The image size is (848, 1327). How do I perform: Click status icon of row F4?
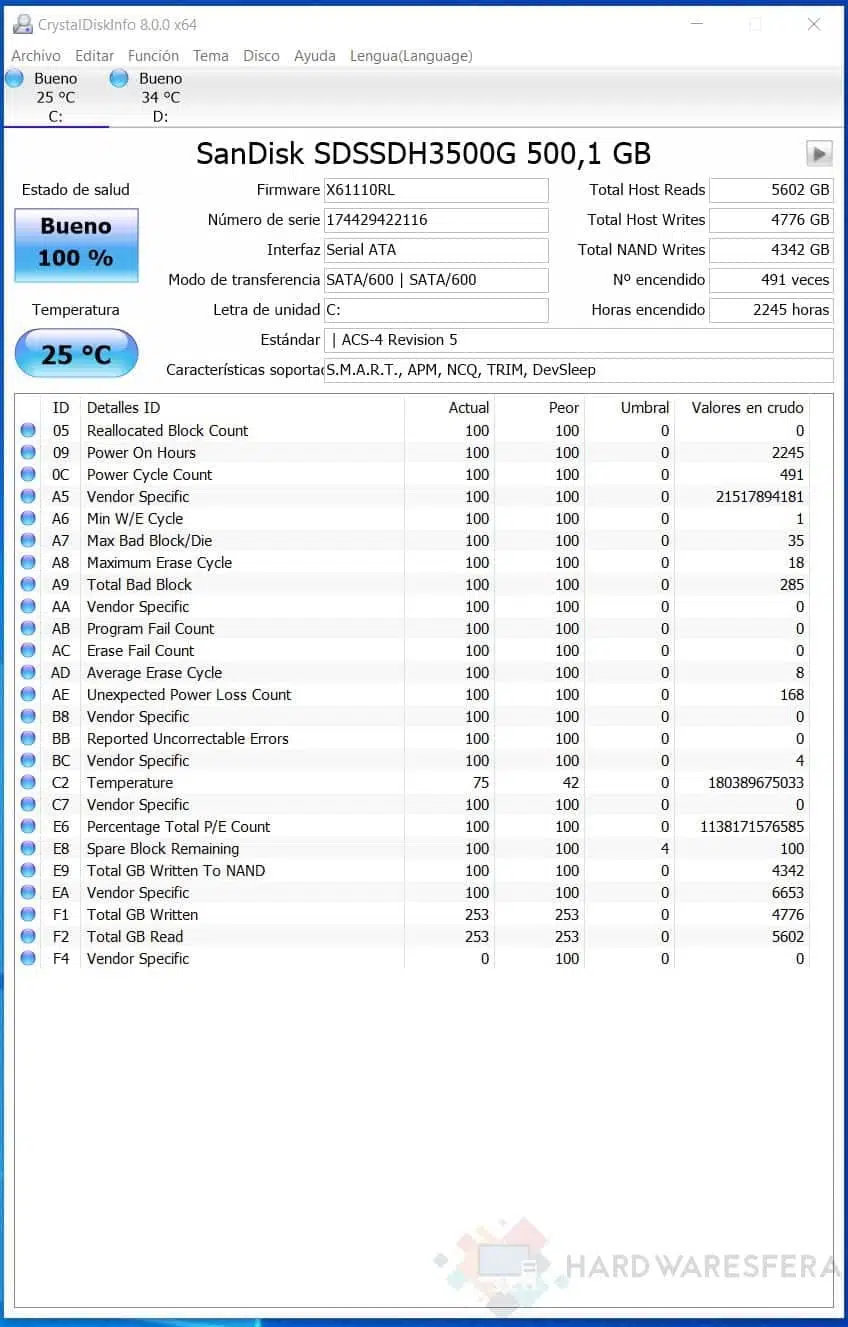pos(28,959)
